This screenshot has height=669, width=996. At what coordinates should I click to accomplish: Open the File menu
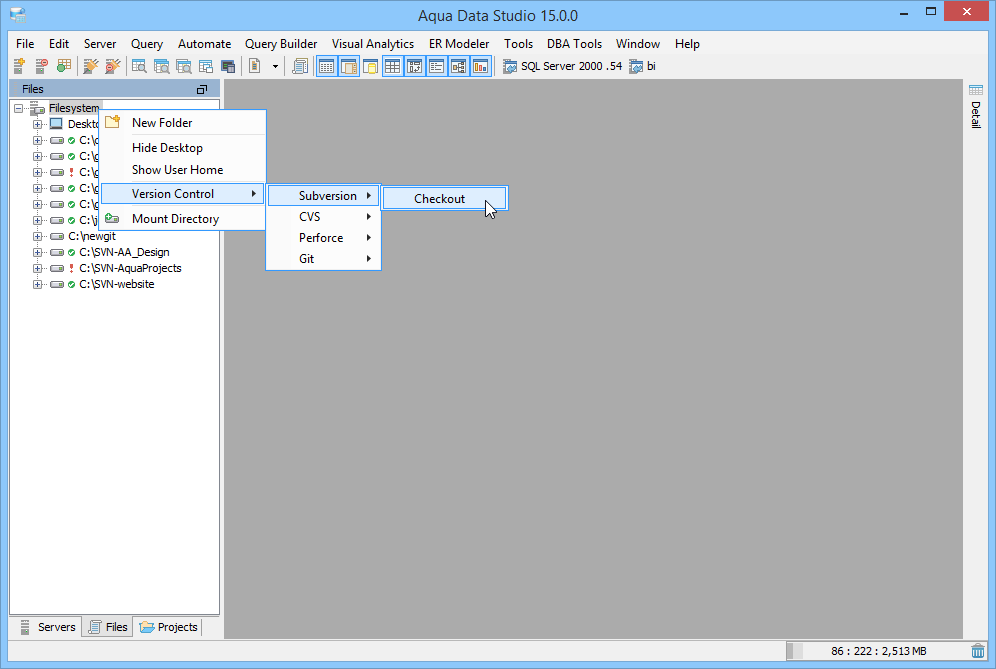click(25, 44)
